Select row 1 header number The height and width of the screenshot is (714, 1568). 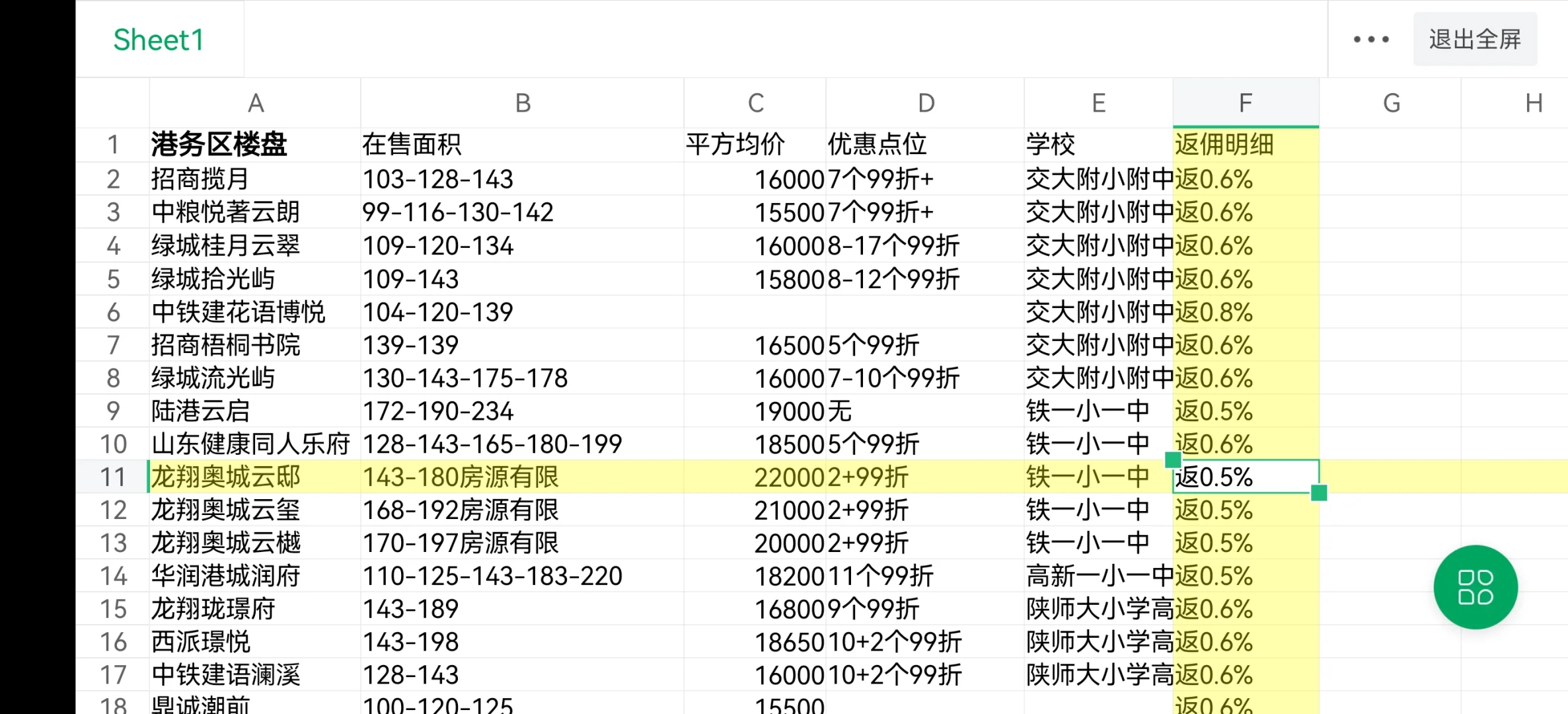pyautogui.click(x=113, y=145)
